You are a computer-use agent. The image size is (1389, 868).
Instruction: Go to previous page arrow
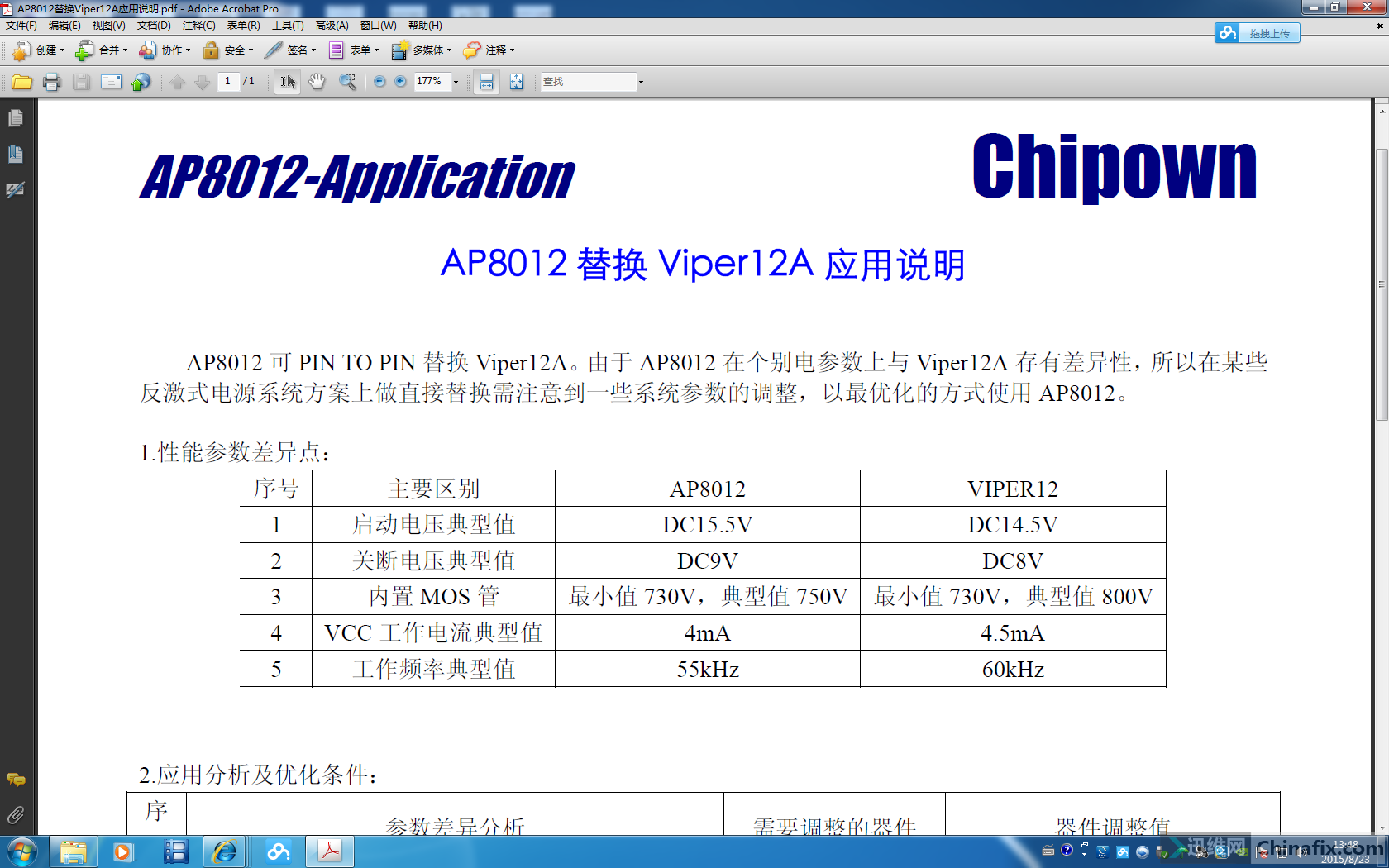pos(177,82)
